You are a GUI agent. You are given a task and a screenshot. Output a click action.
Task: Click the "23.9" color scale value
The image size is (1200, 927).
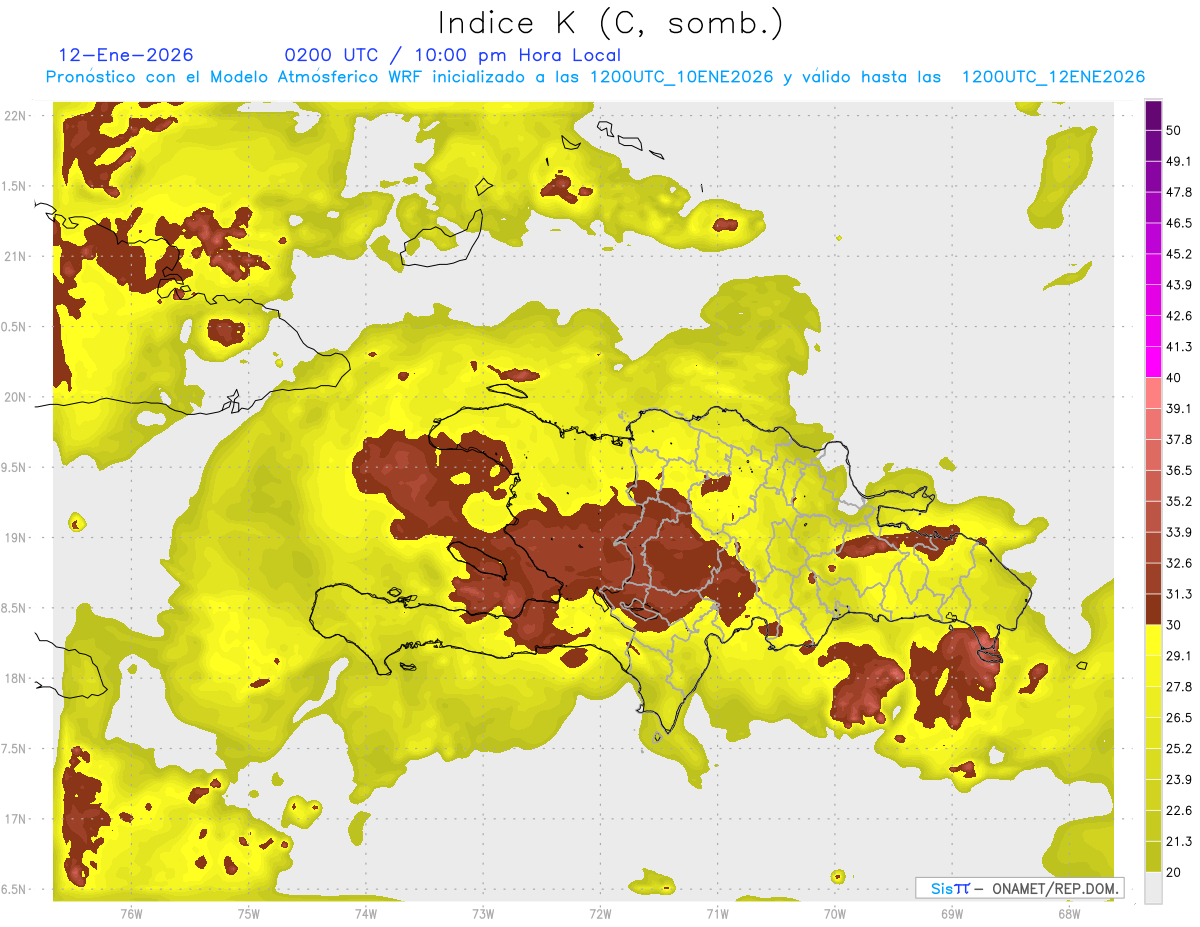[x=1178, y=779]
